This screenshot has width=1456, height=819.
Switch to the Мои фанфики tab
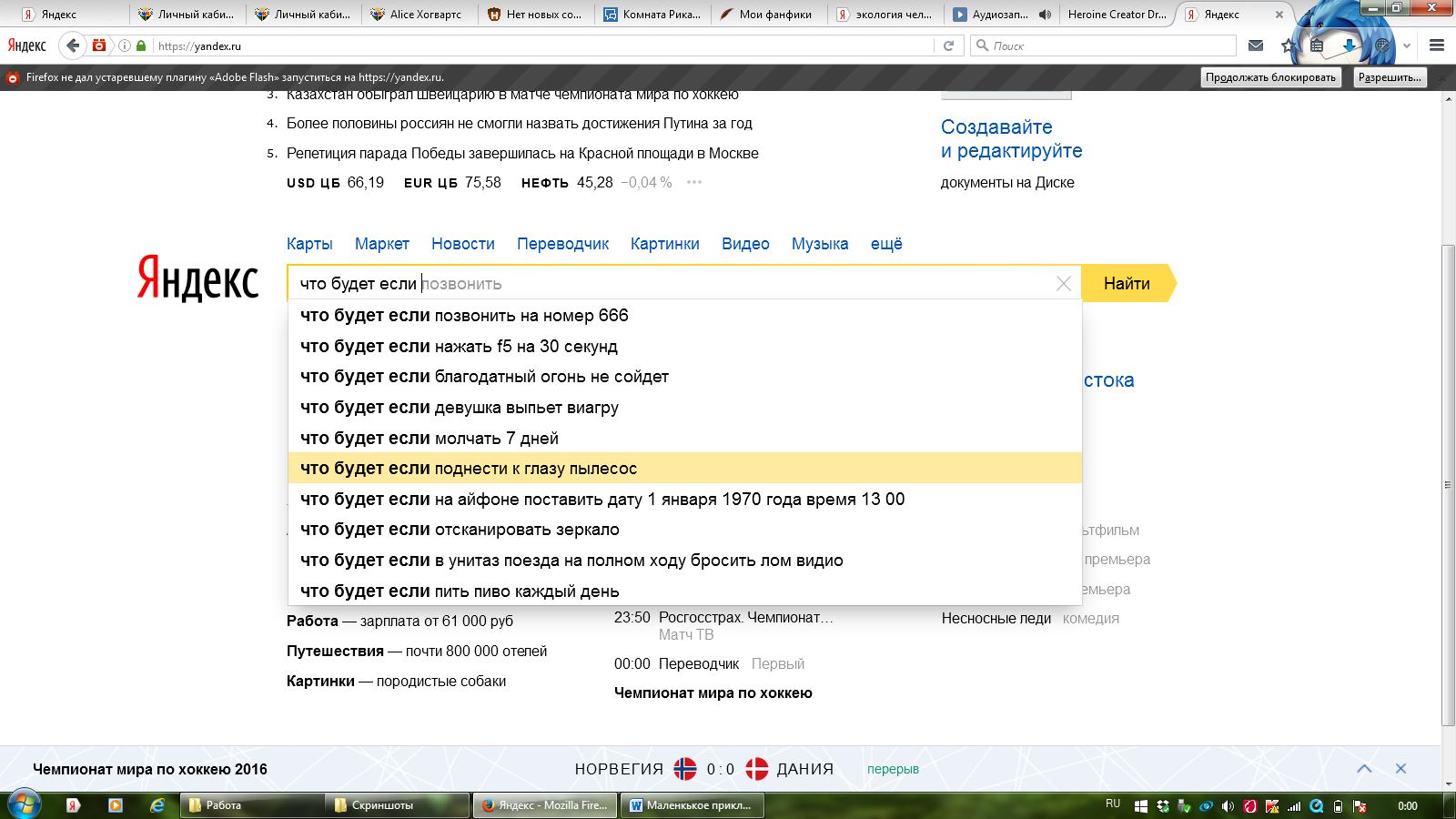(769, 15)
